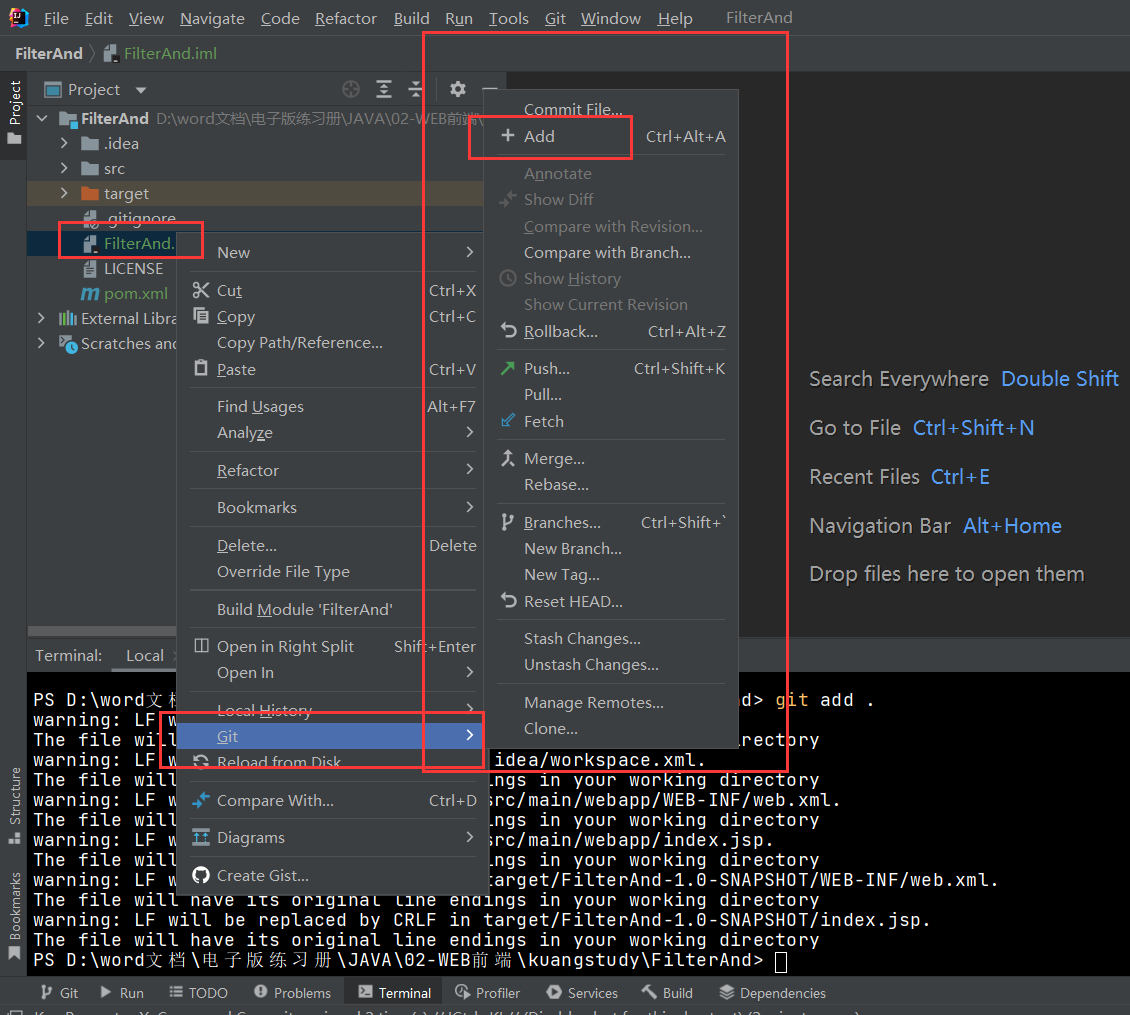Open the Problems view
This screenshot has height=1015, width=1130.
coord(292,992)
